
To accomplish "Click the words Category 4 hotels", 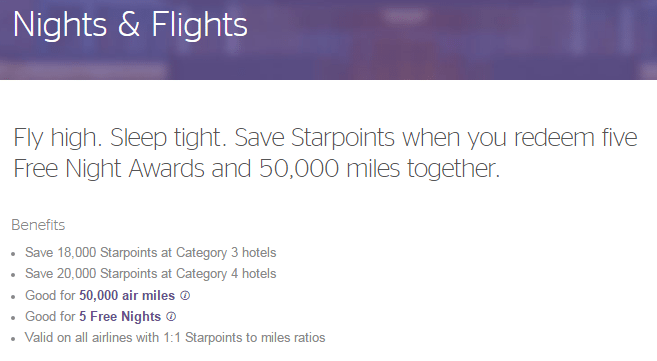I will point(226,274).
